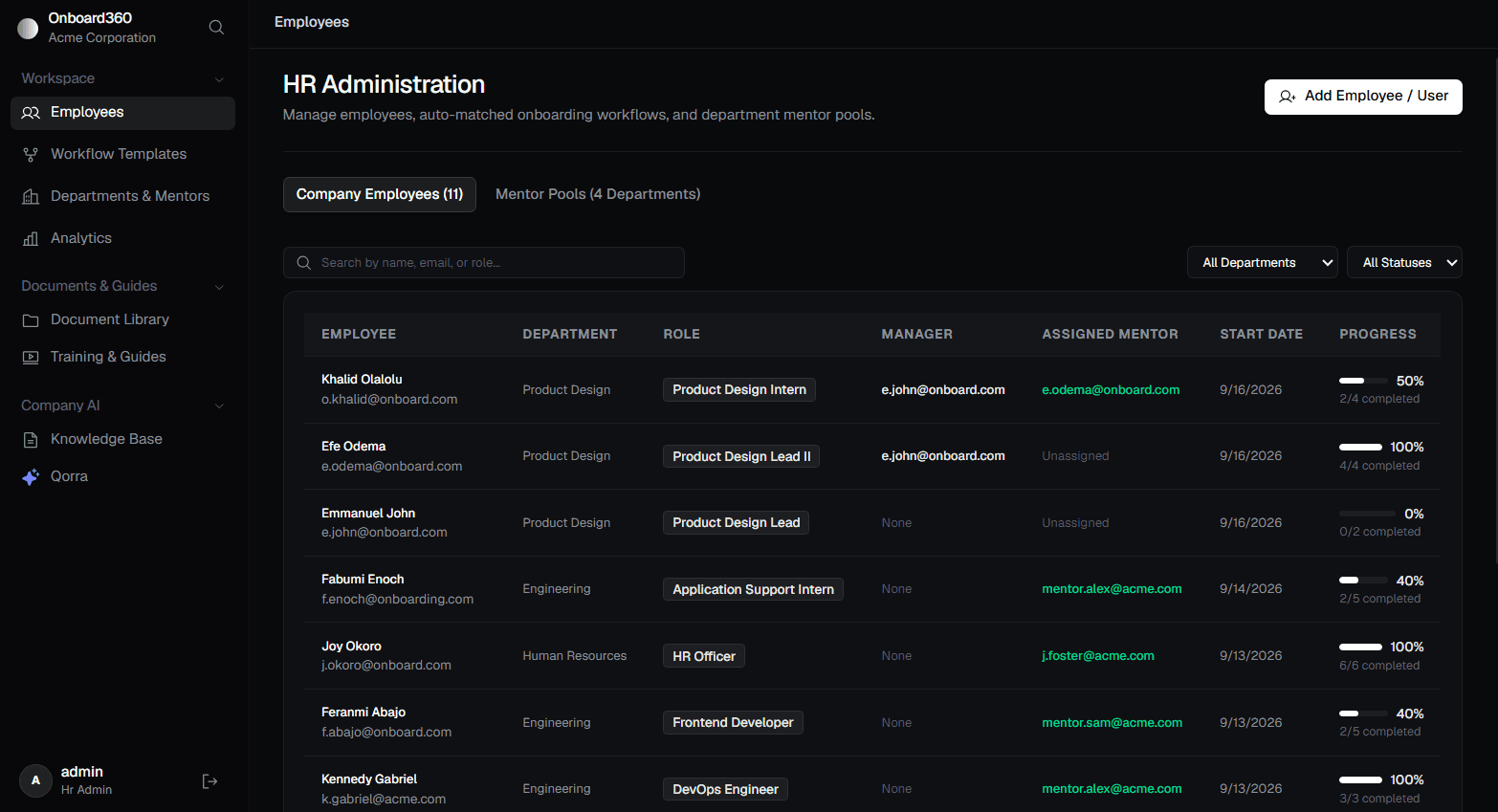Click the Analytics bar chart icon

point(31,239)
